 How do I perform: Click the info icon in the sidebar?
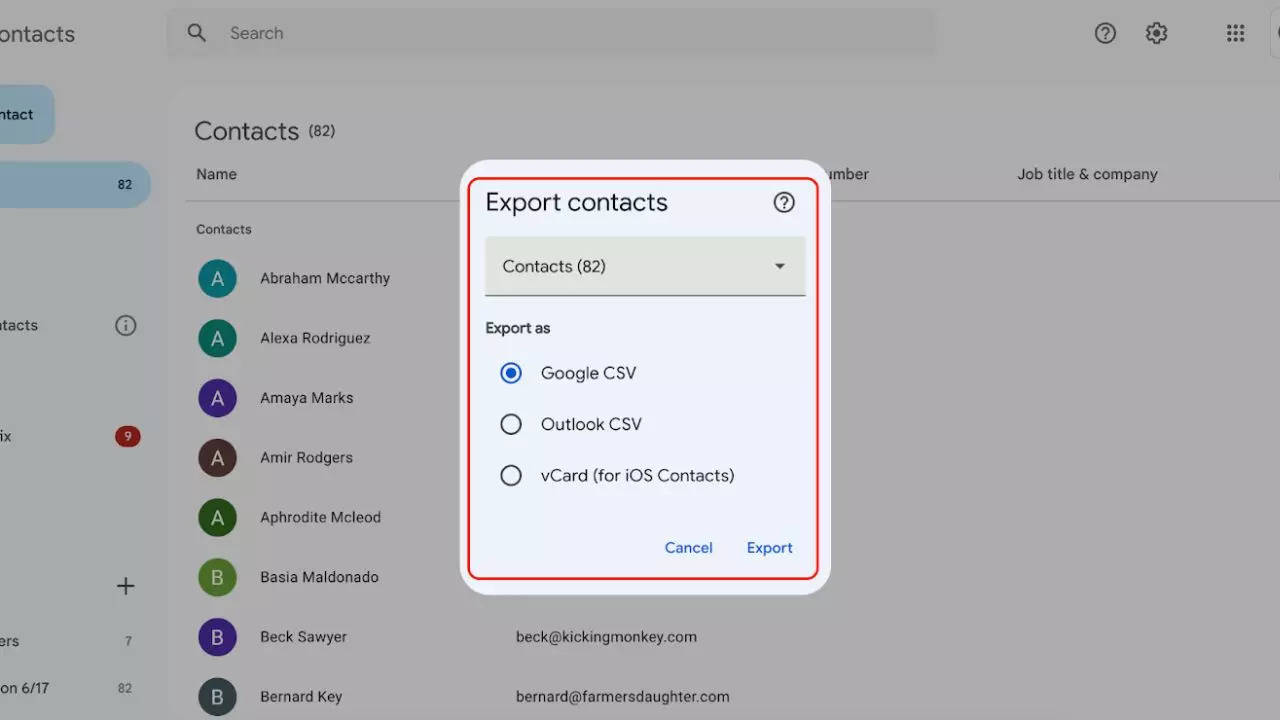(125, 325)
